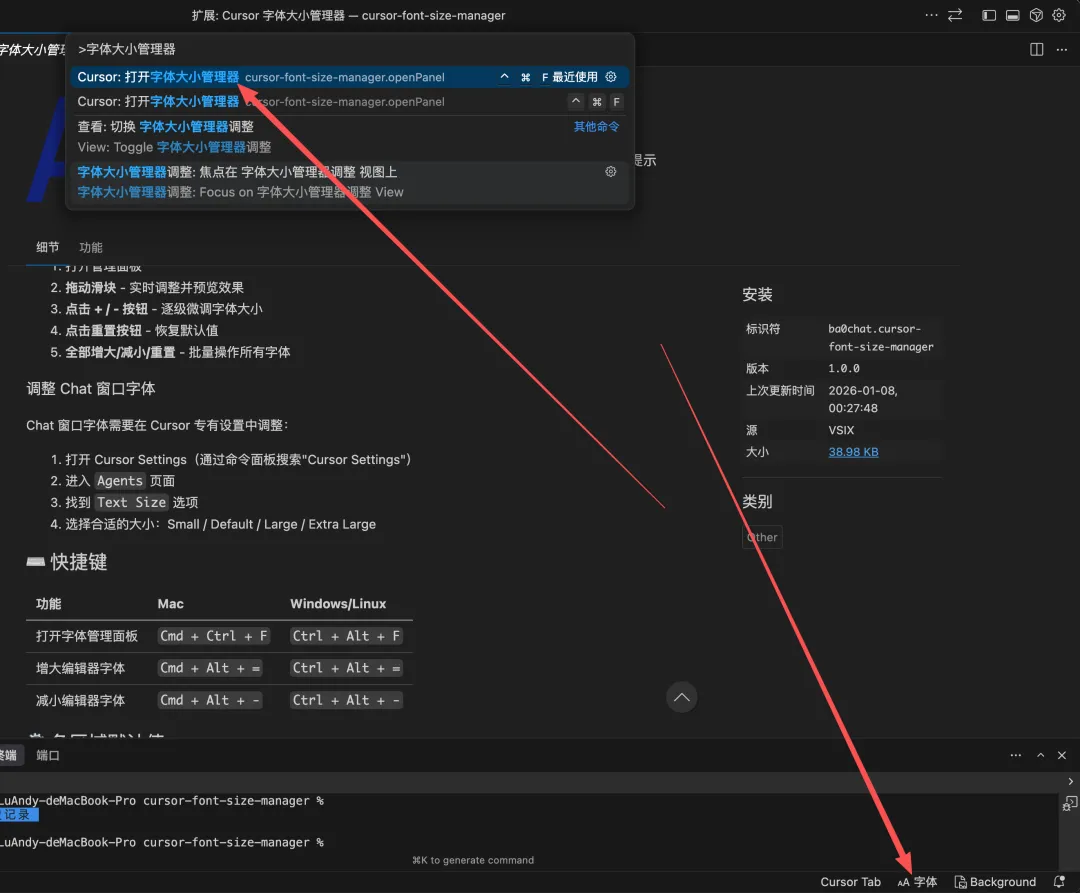Click the 拖动滑块 list item
The height and width of the screenshot is (893, 1080).
[x=154, y=288]
